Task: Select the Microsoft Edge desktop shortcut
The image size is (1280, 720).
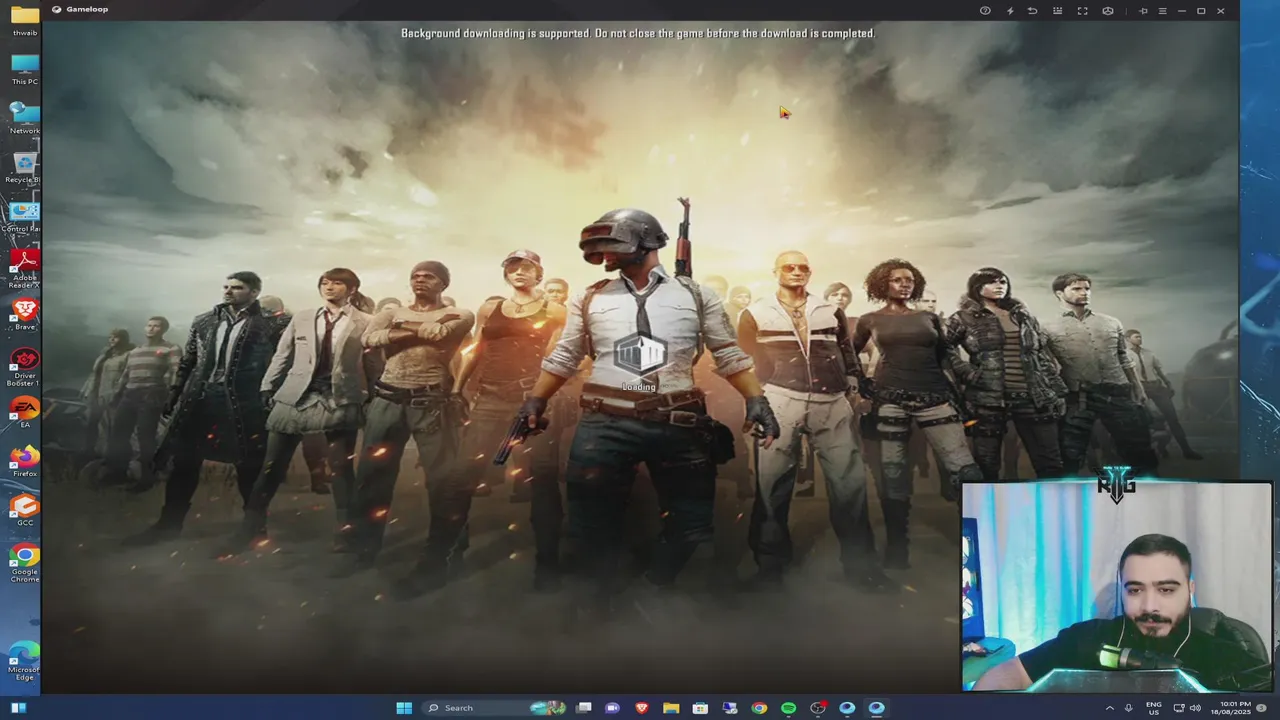Action: (24, 661)
